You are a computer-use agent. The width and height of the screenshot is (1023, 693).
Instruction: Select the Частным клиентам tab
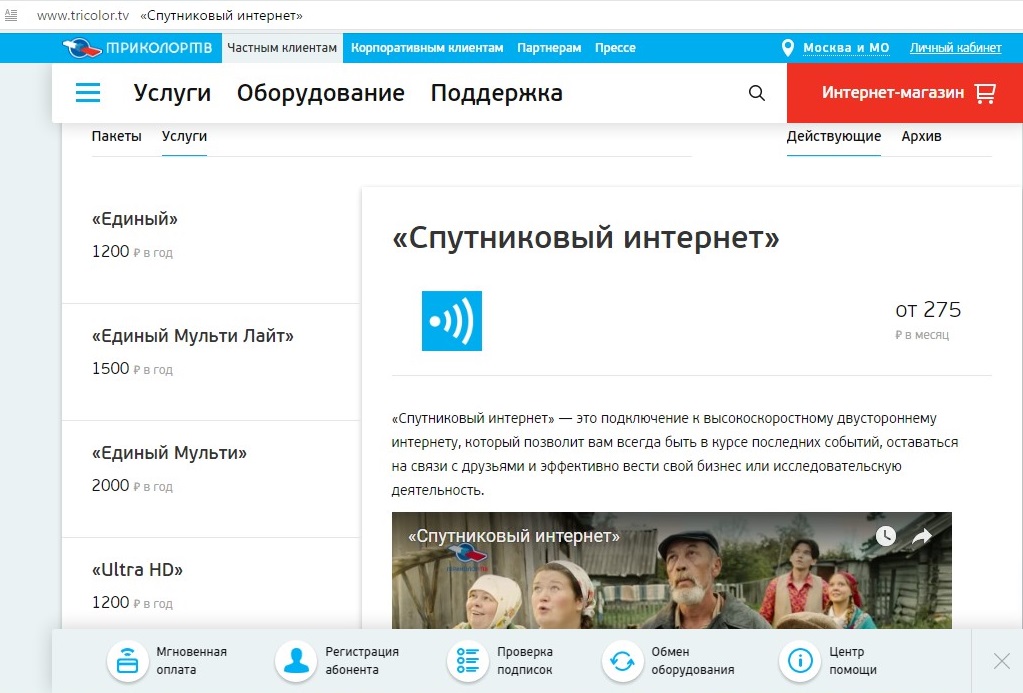tap(282, 48)
